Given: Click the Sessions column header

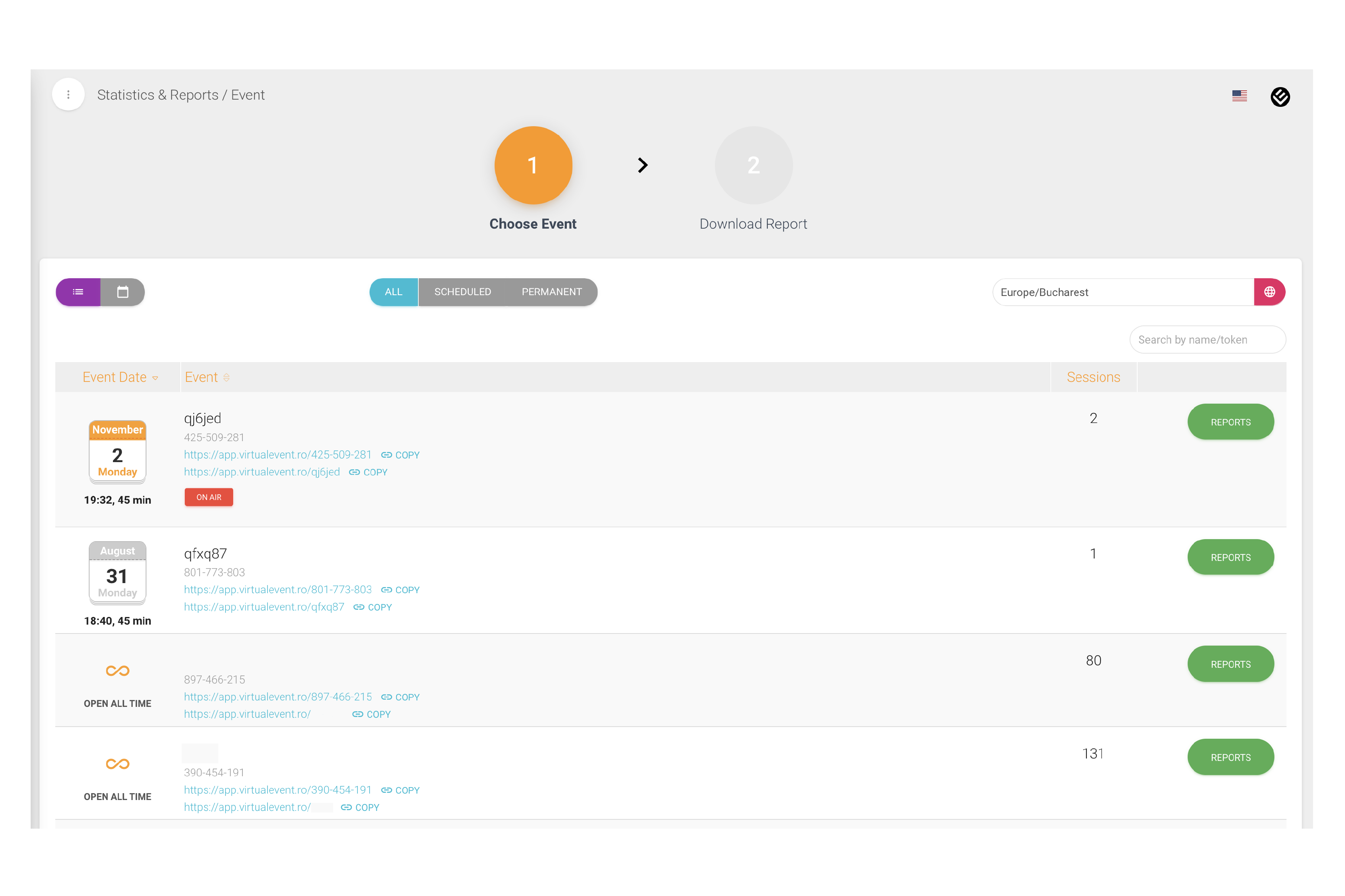Looking at the screenshot, I should pyautogui.click(x=1093, y=377).
